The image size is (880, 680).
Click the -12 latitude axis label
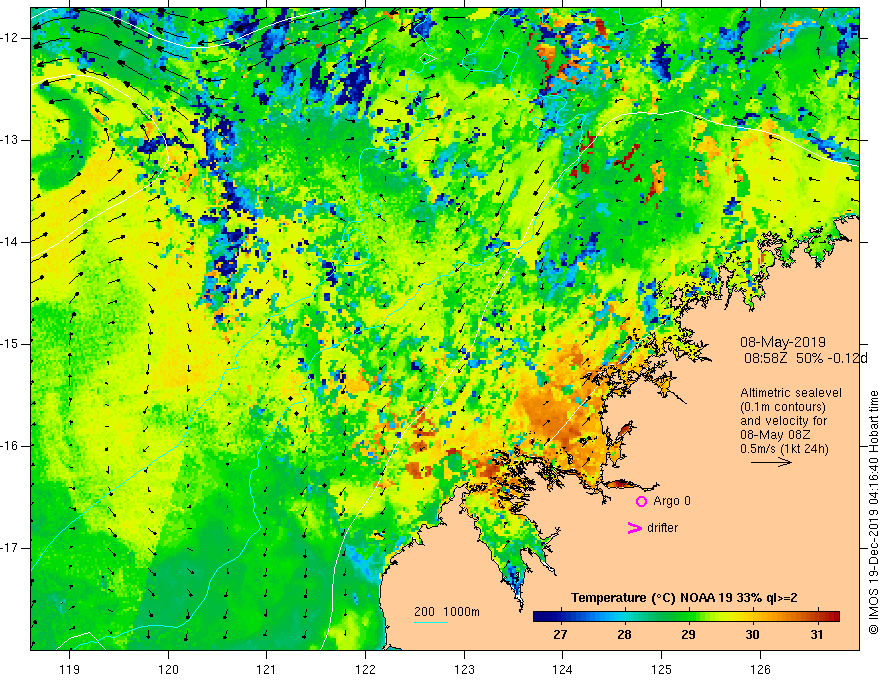[x=11, y=38]
